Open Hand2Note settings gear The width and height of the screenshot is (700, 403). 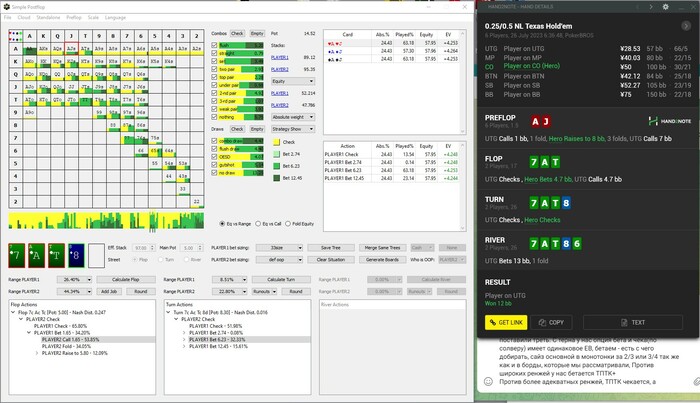click(665, 7)
